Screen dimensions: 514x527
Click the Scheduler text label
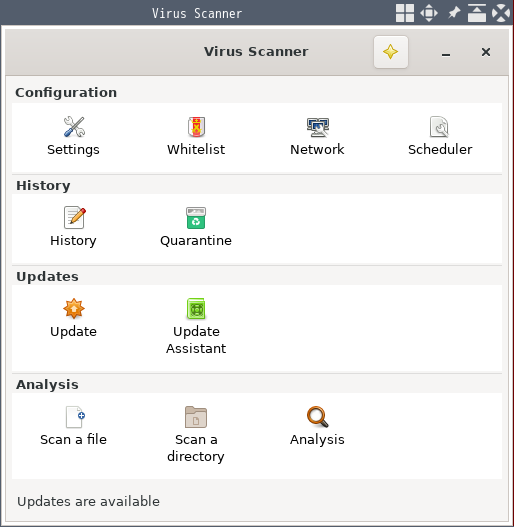click(x=440, y=150)
